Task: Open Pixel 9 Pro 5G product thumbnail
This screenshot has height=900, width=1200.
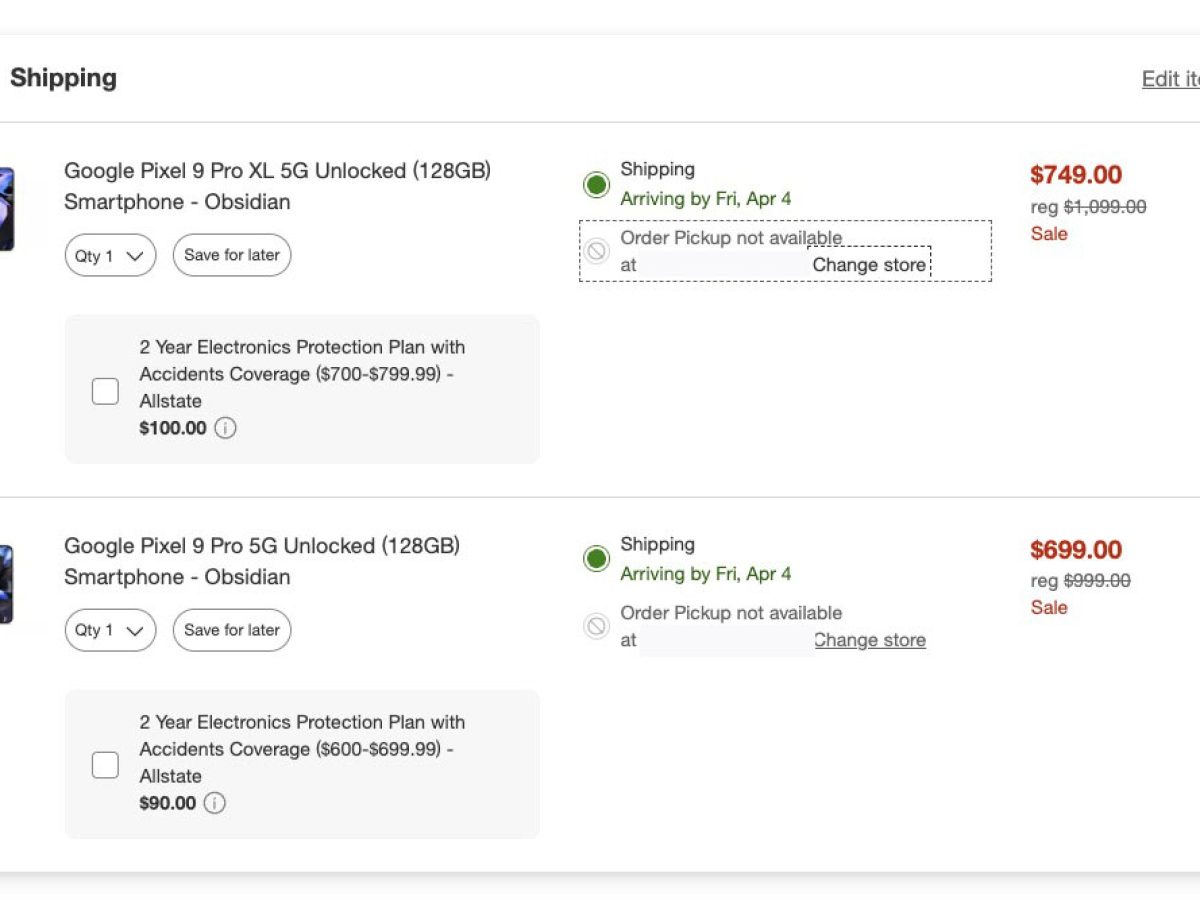Action: click(x=6, y=584)
